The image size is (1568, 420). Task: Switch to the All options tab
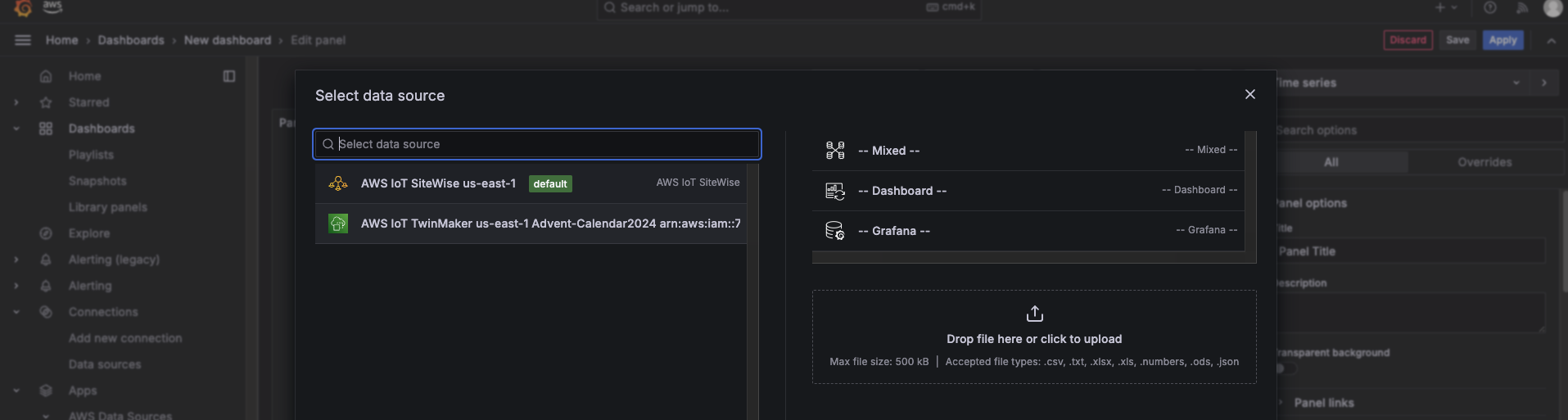1331,162
